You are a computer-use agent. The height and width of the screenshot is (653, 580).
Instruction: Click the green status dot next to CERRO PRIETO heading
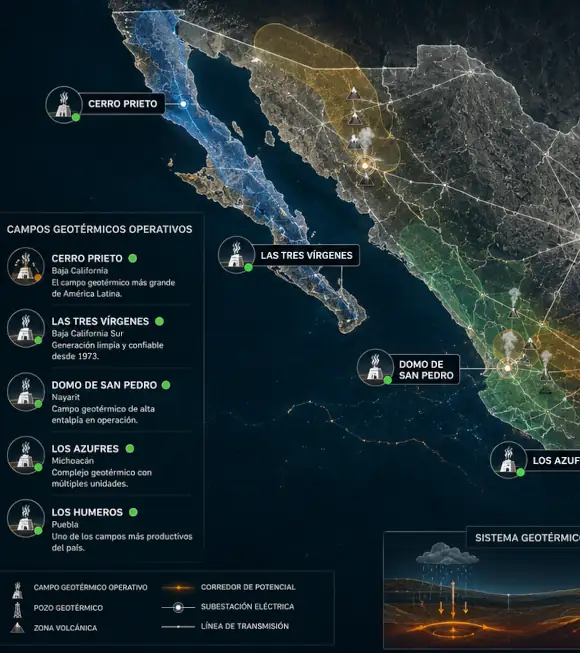[x=132, y=258]
